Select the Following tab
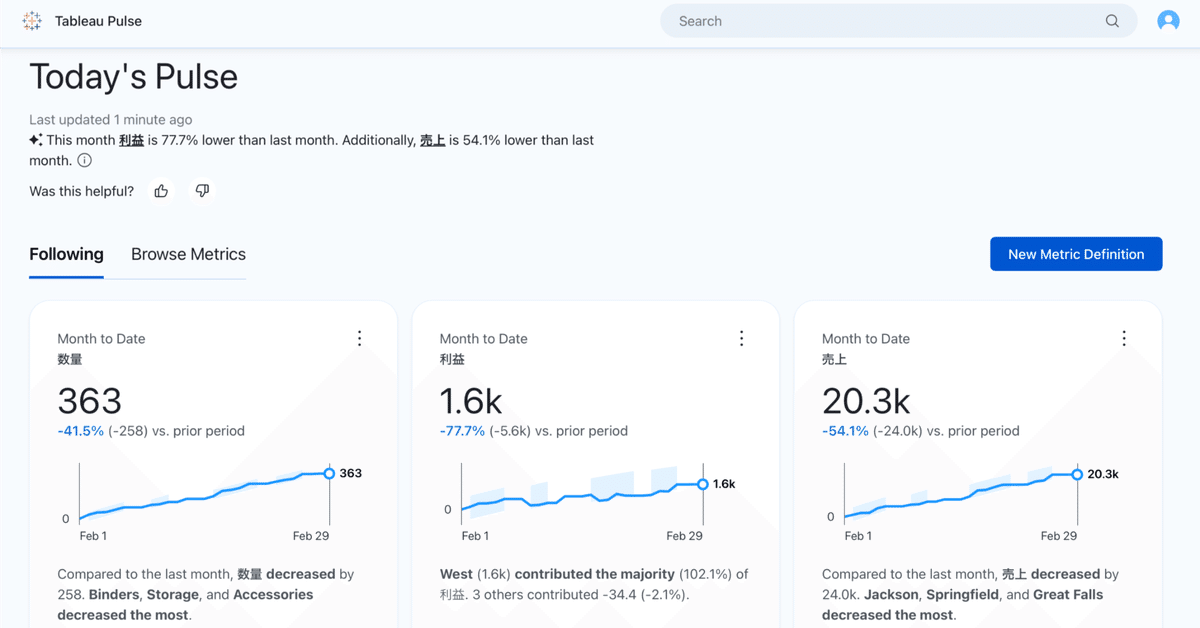 66,254
